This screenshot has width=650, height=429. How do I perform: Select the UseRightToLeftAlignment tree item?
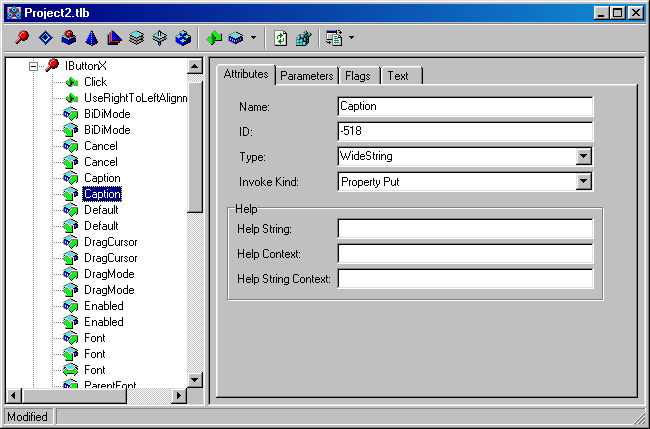(x=135, y=98)
